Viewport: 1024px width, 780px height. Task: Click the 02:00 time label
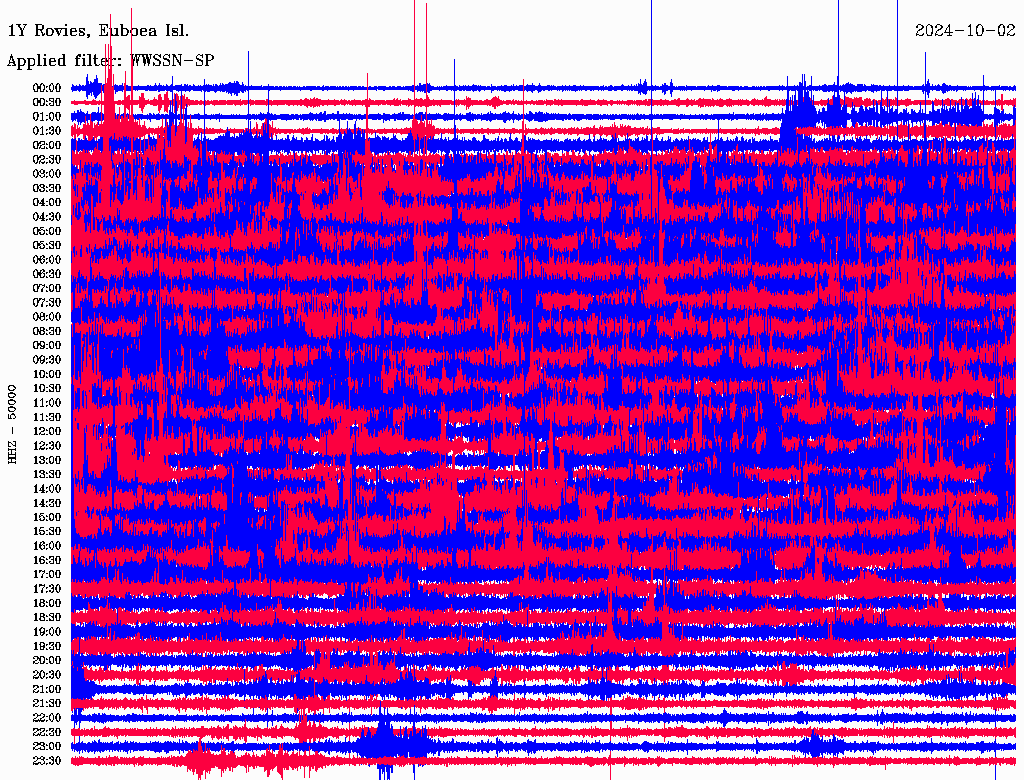pos(47,145)
